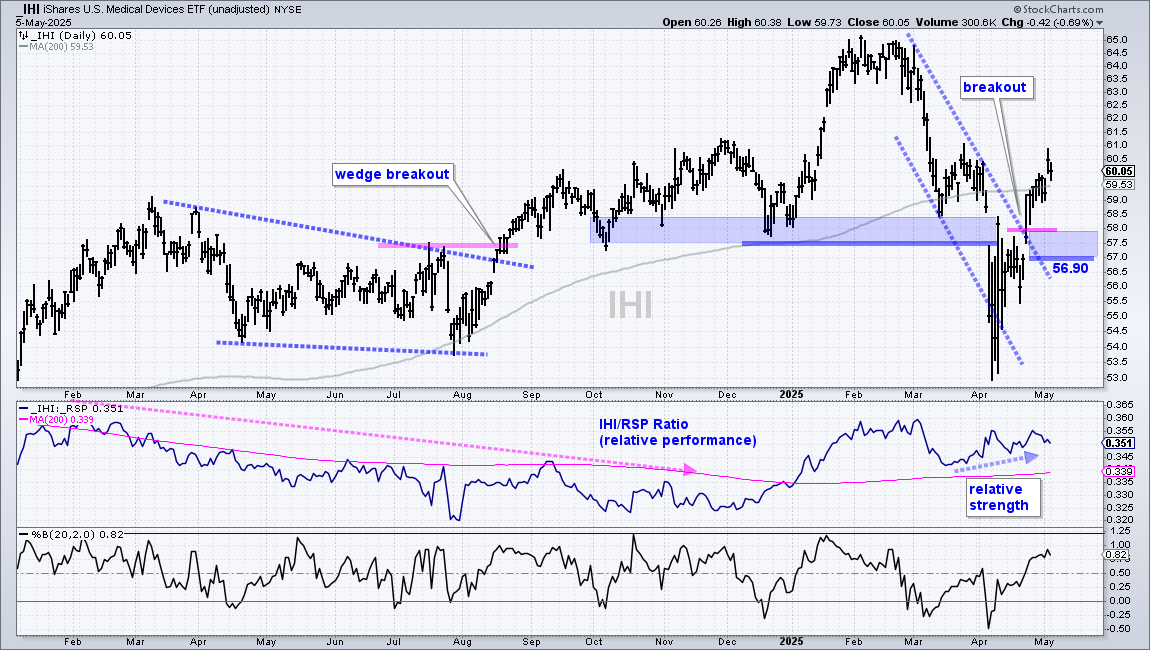Click the 0.82 %B value tag
This screenshot has height=650, width=1150.
coord(1116,555)
